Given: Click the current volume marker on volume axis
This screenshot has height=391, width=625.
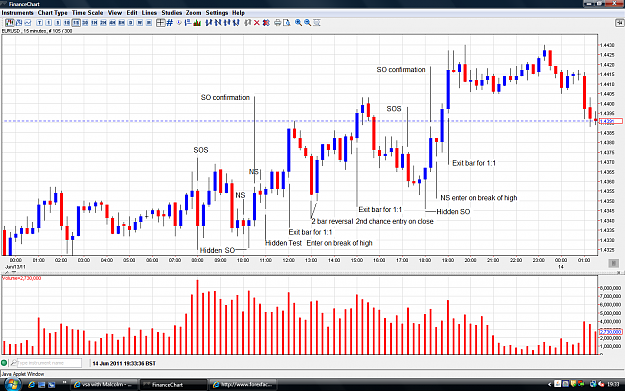Looking at the screenshot, I should click(x=611, y=332).
